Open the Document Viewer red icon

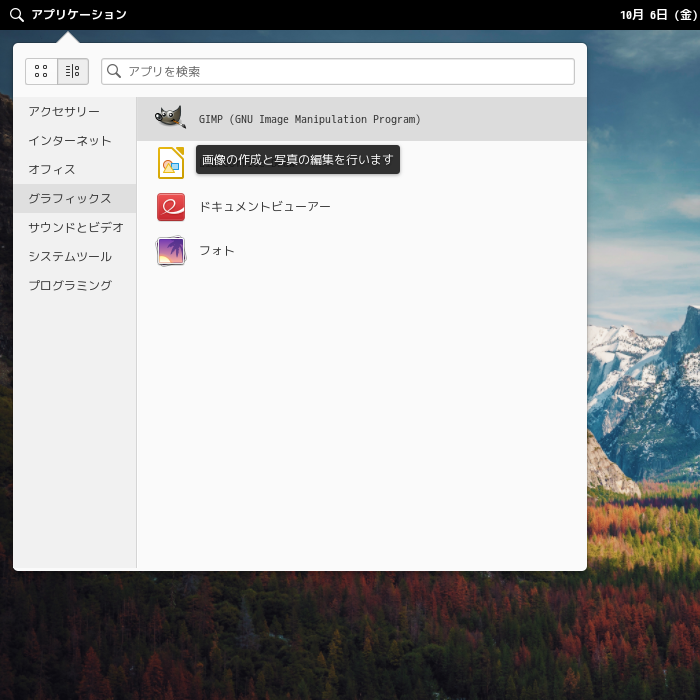pyautogui.click(x=171, y=207)
